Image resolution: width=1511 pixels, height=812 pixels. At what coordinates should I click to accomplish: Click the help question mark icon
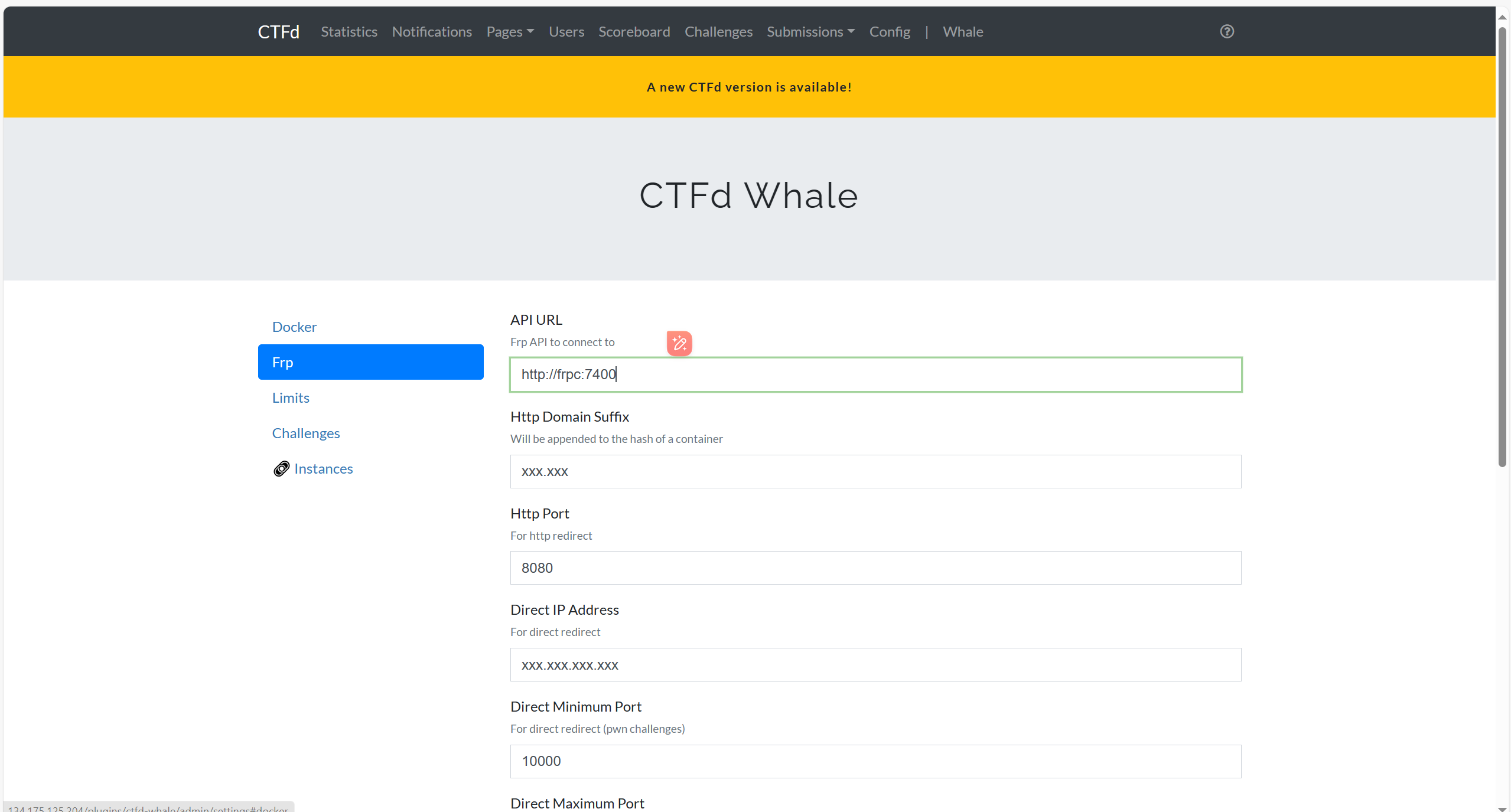1226,31
